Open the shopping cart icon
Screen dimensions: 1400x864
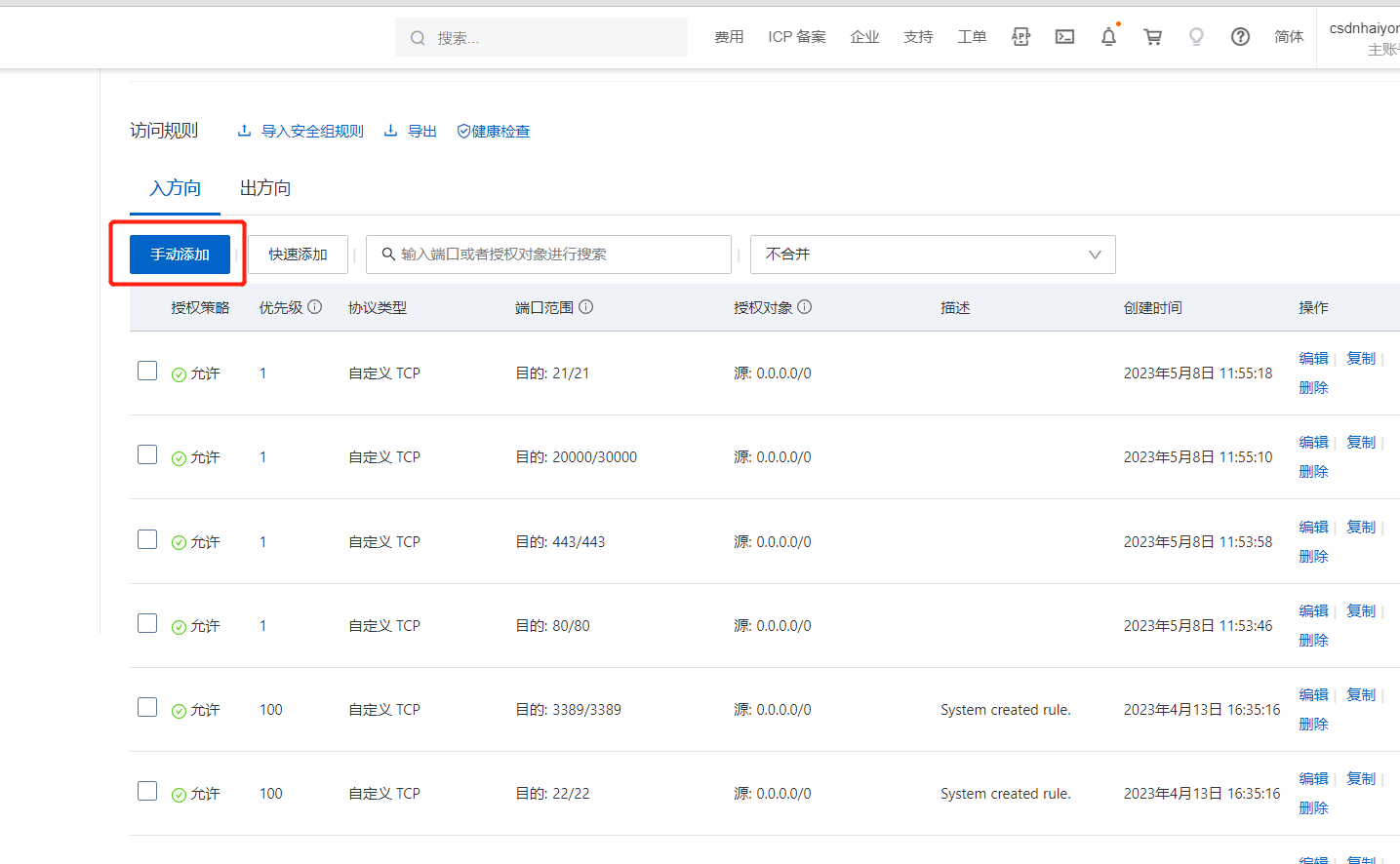tap(1152, 36)
